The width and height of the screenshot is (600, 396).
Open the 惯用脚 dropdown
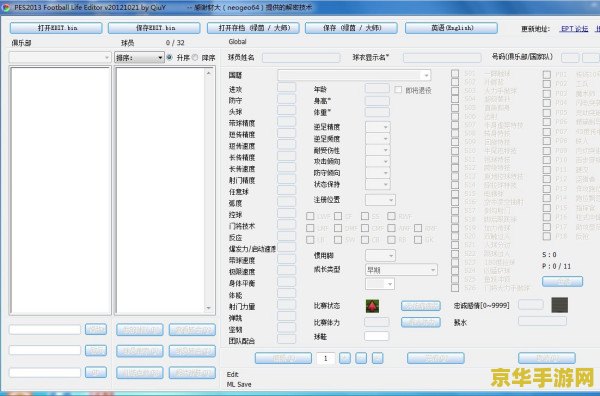click(380, 255)
